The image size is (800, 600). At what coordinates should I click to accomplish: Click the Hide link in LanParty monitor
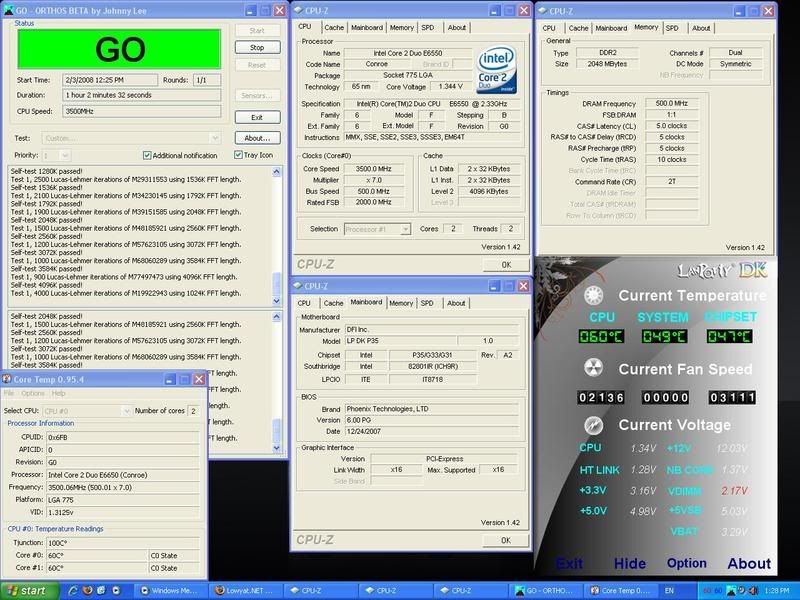click(x=629, y=564)
